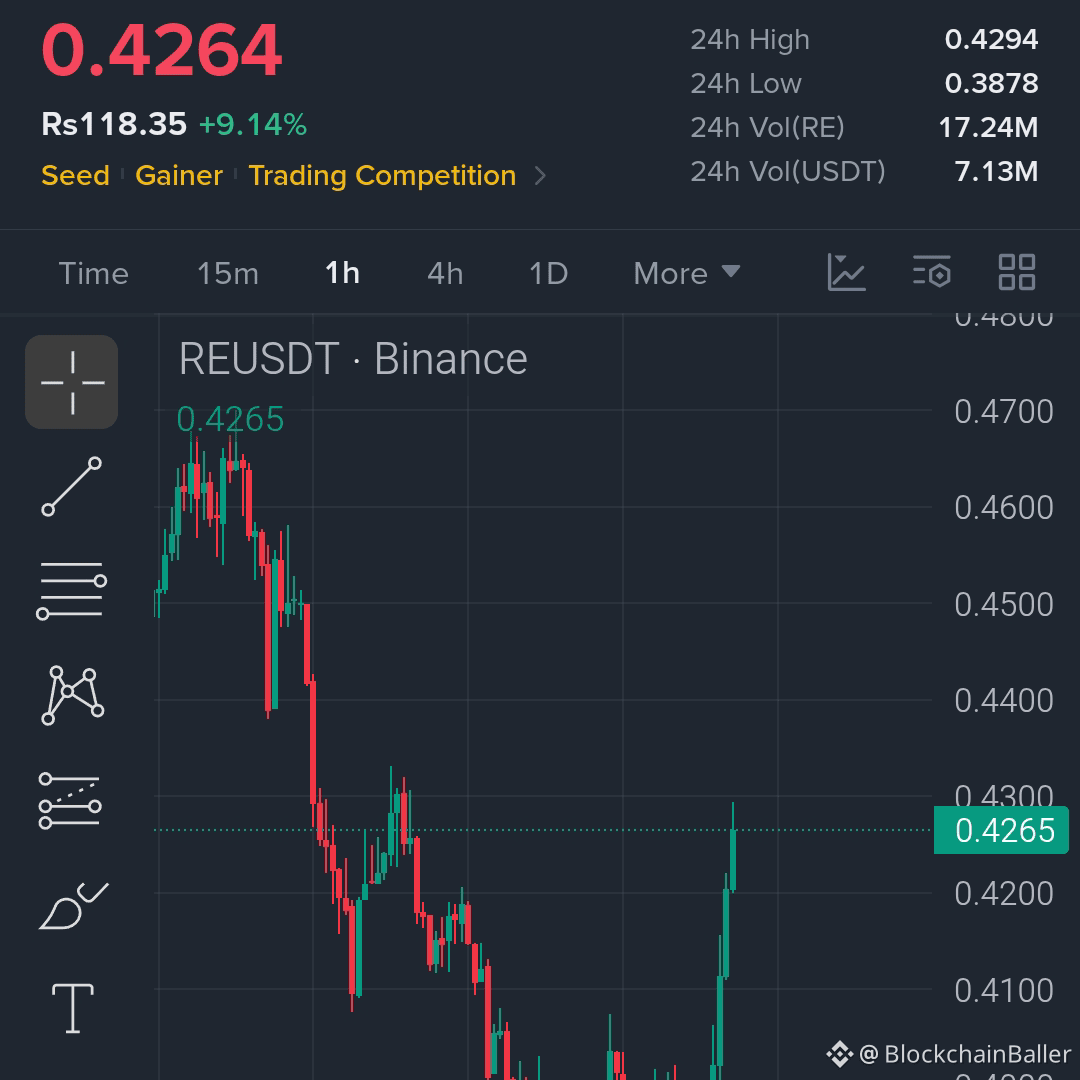Click the 0.4200 price axis label
Viewport: 1080px width, 1080px height.
point(1004,894)
